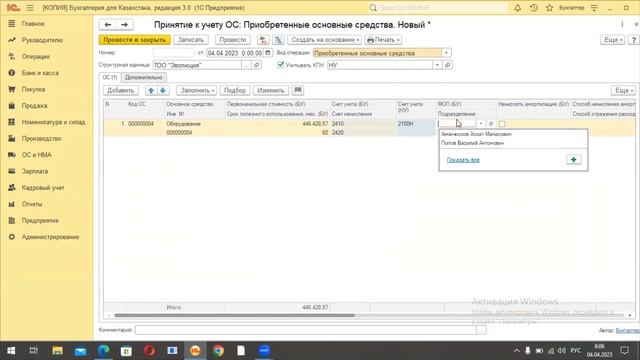Click the barcode search icon in table toolbar
The image size is (640, 360).
298,90
